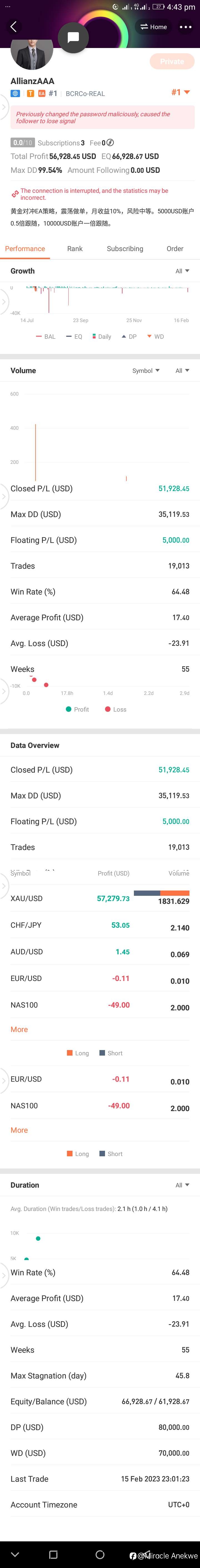Open the chat message bubble icon
Viewport: 200px width, 1568px height.
tap(73, 37)
